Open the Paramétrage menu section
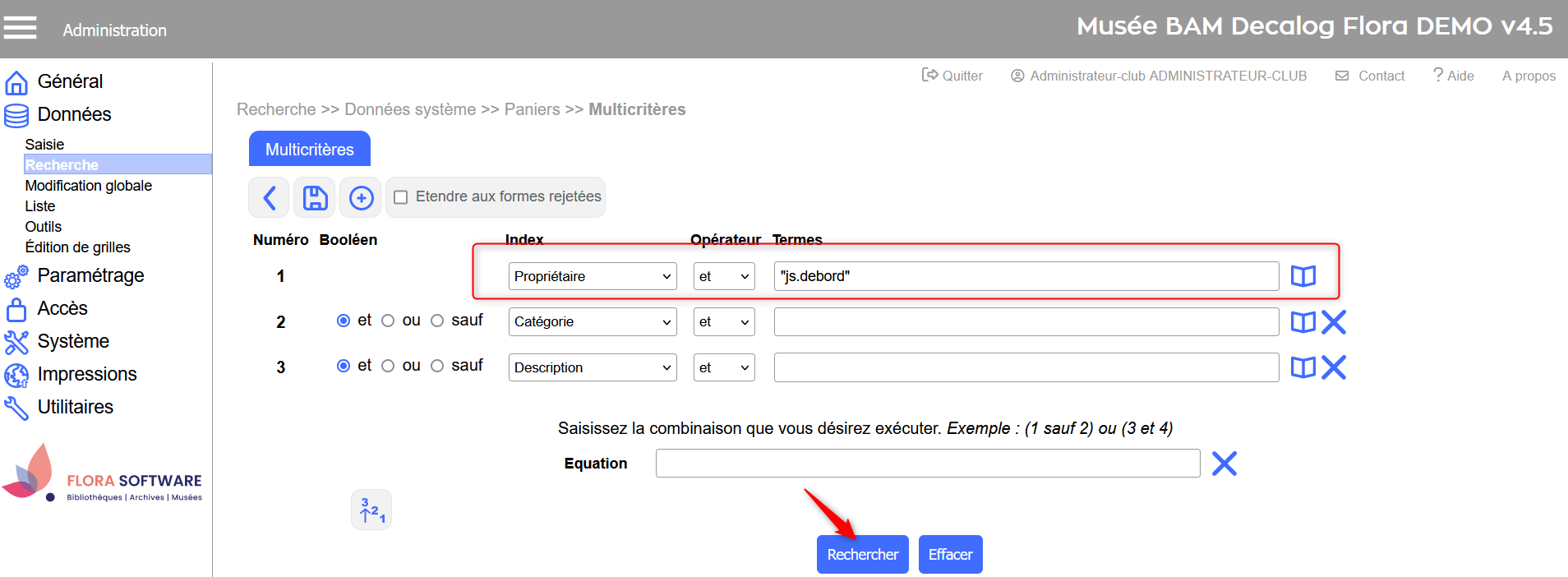 pos(90,275)
